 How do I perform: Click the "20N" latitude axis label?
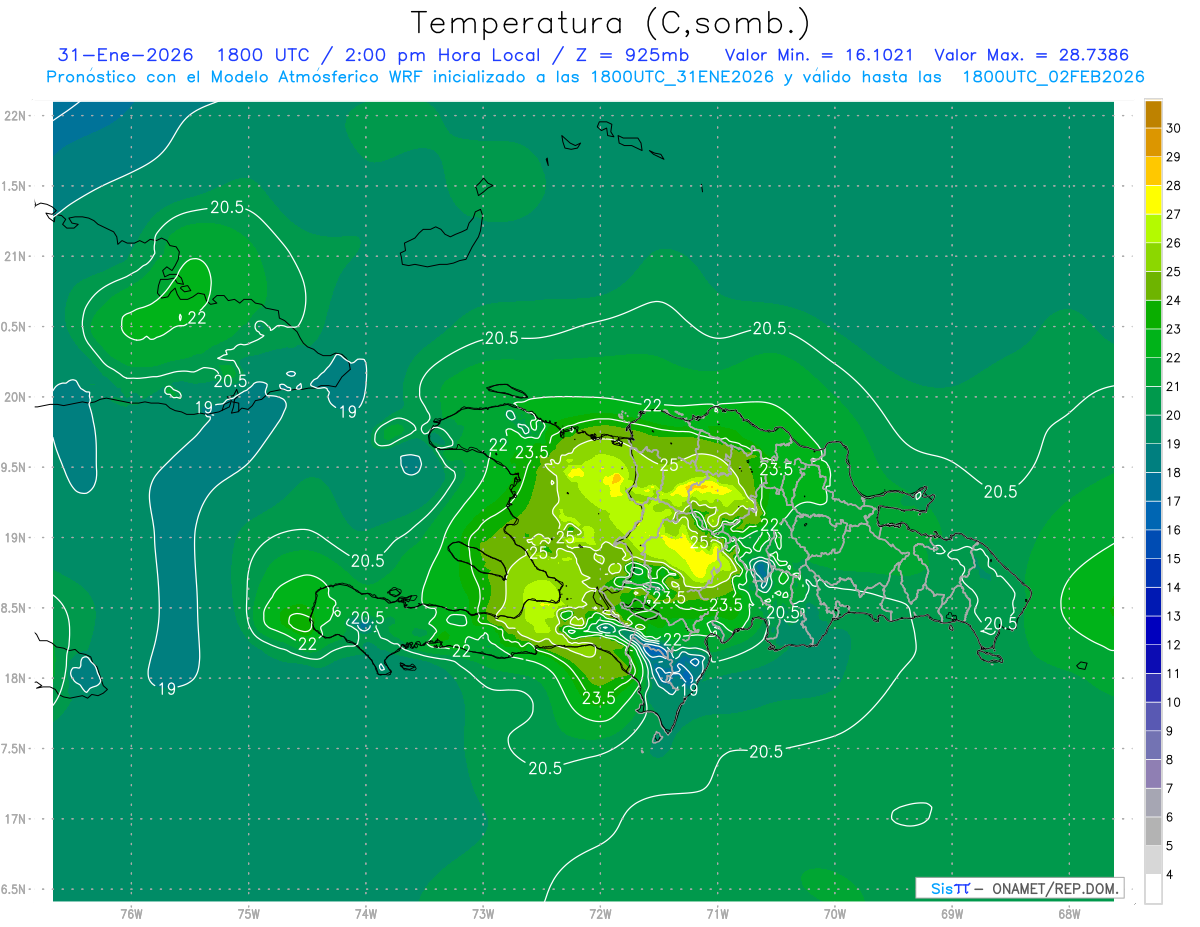pyautogui.click(x=16, y=397)
